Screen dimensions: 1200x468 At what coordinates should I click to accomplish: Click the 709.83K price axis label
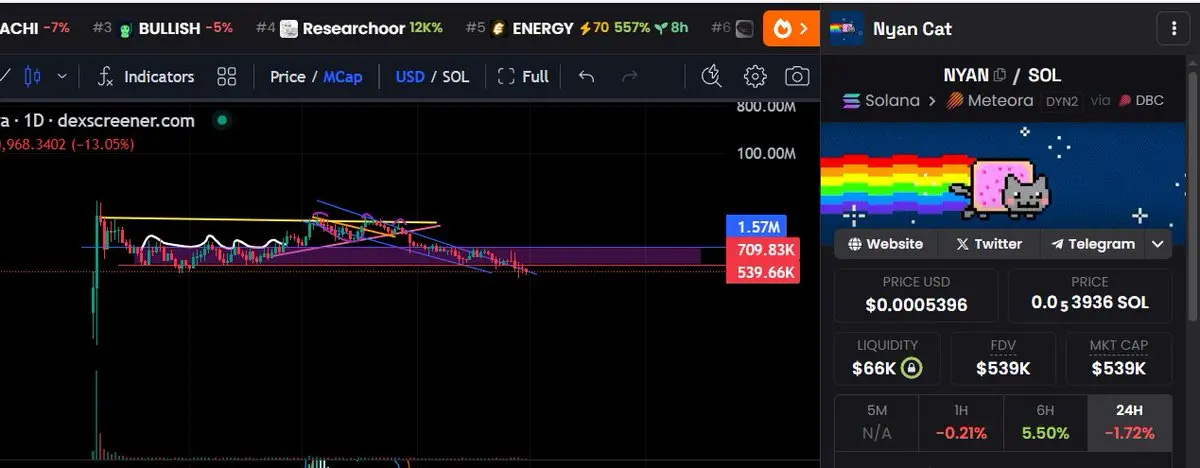click(762, 250)
